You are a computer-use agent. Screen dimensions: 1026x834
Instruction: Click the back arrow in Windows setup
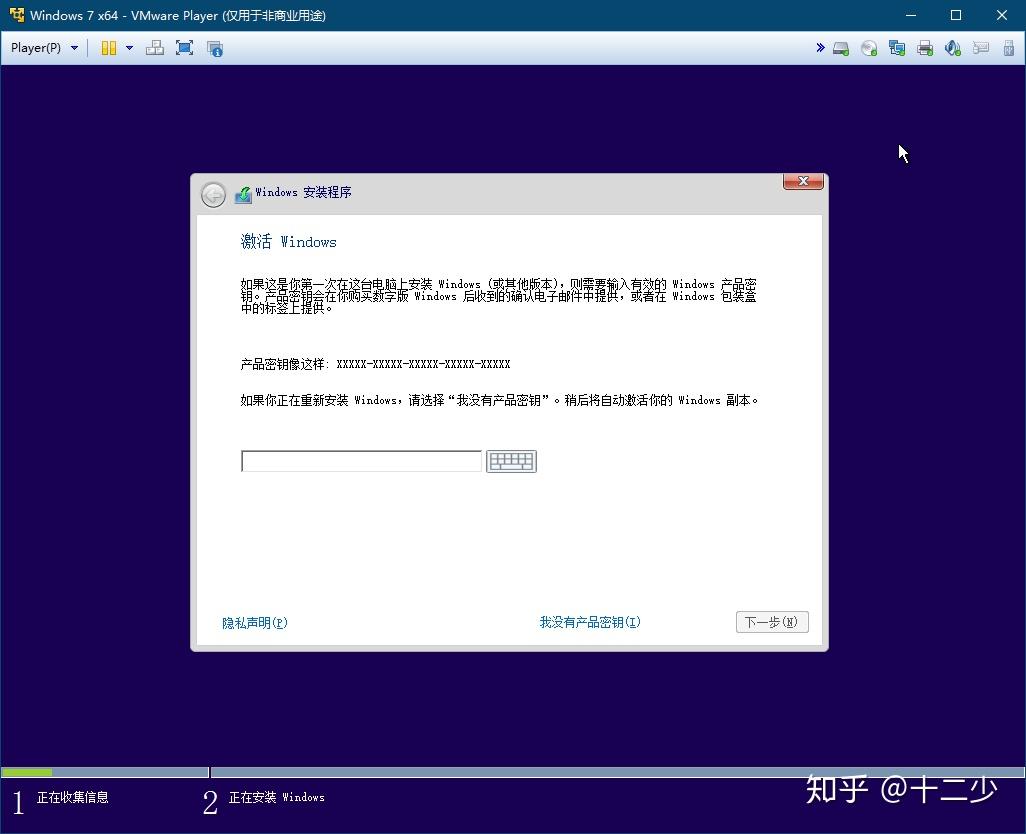point(213,194)
